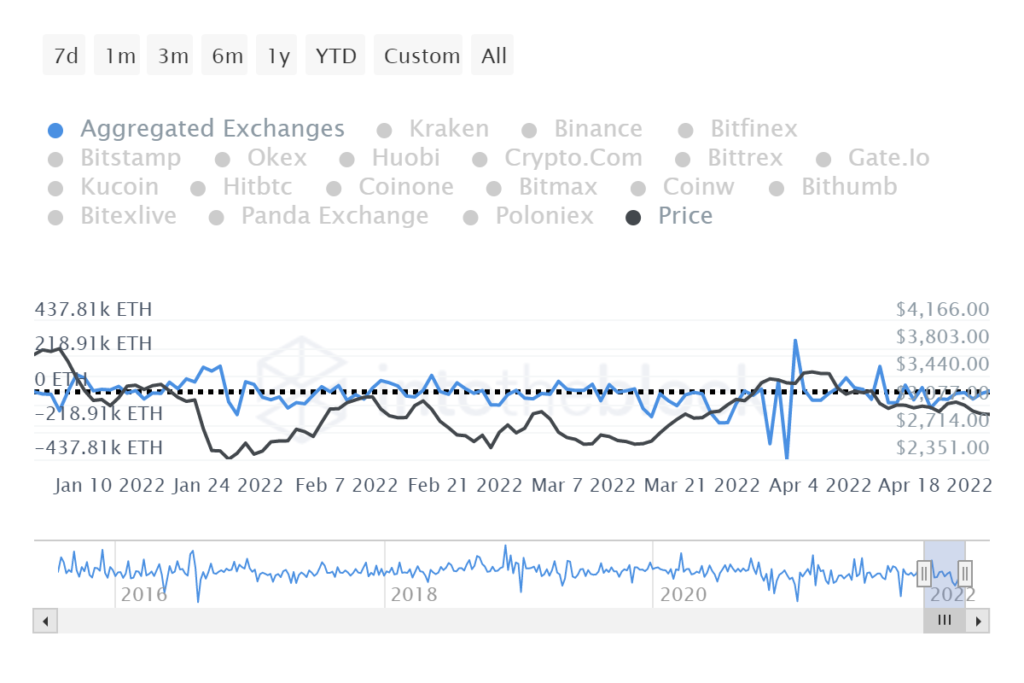Screen dimensions: 1024x683
Task: Click the navigator scroll right arrow
Action: [978, 621]
